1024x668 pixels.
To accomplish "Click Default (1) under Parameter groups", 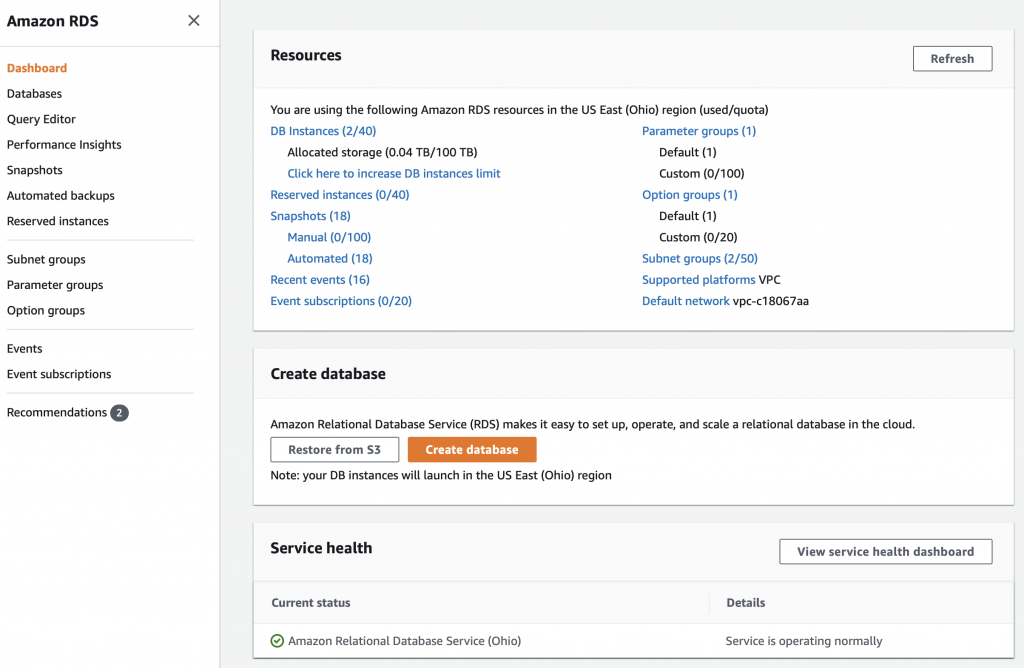I will (x=688, y=152).
